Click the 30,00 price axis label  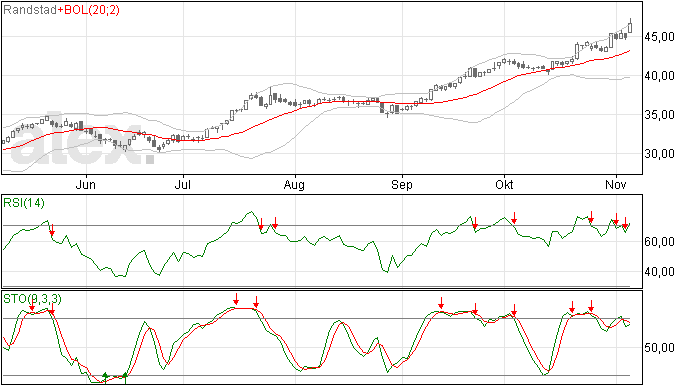(659, 154)
